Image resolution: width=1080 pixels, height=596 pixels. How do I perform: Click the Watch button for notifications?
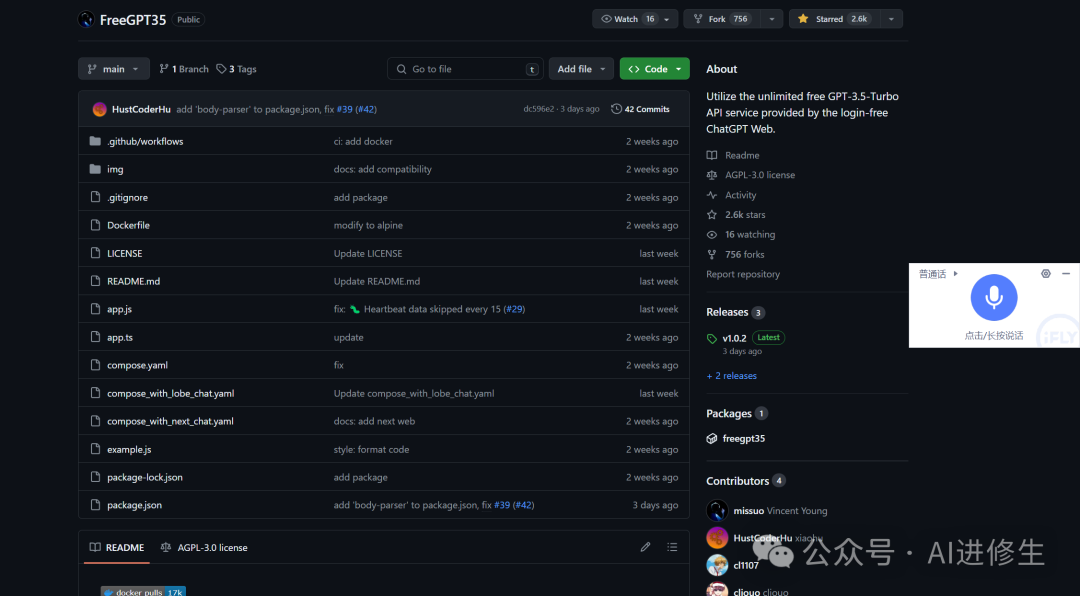click(625, 19)
